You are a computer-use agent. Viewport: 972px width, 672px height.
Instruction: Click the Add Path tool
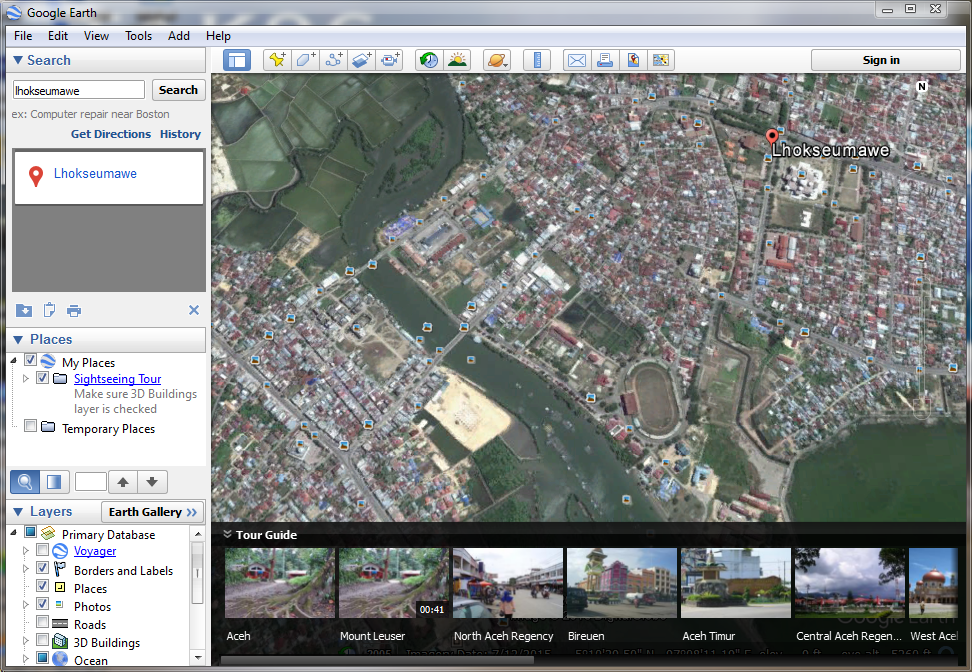[x=334, y=60]
